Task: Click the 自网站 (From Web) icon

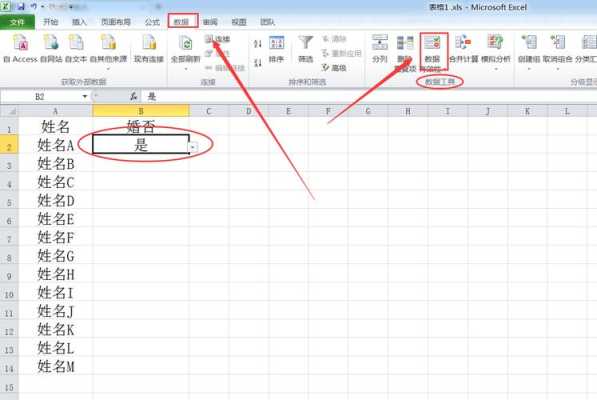Action: click(51, 48)
